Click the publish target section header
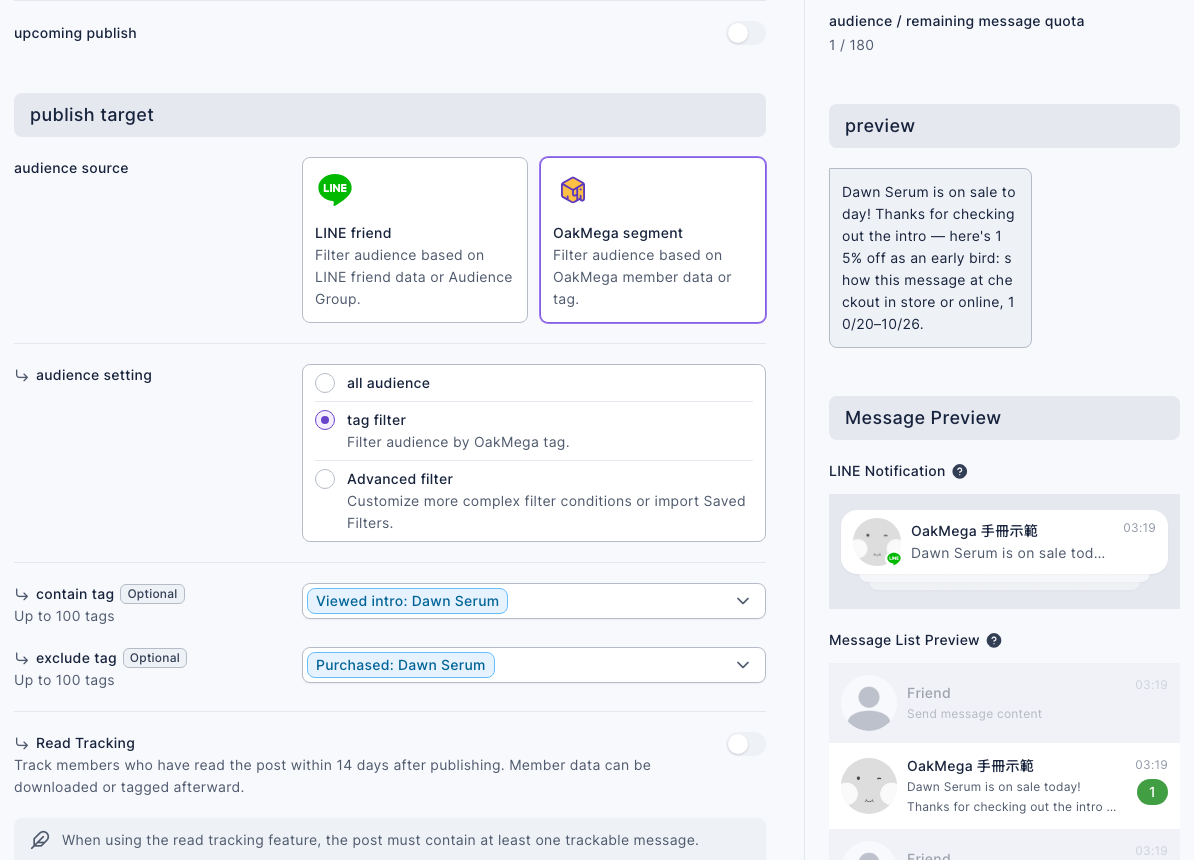Image resolution: width=1194 pixels, height=860 pixels. pyautogui.click(x=390, y=115)
